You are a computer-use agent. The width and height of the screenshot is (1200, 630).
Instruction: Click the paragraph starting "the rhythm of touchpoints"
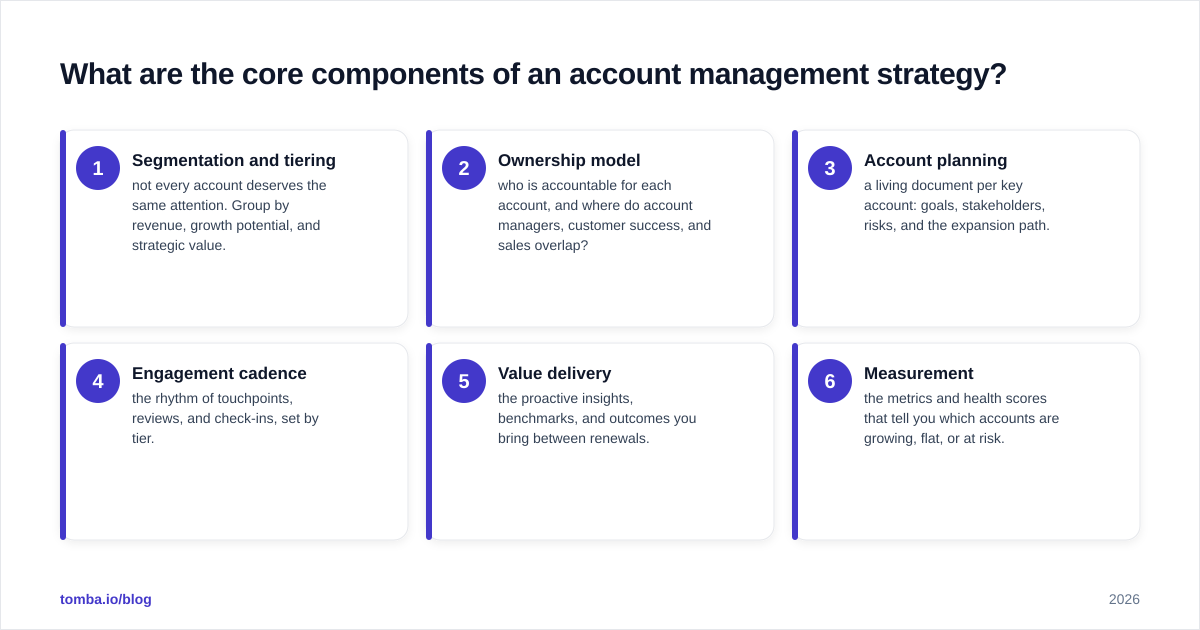tap(226, 418)
